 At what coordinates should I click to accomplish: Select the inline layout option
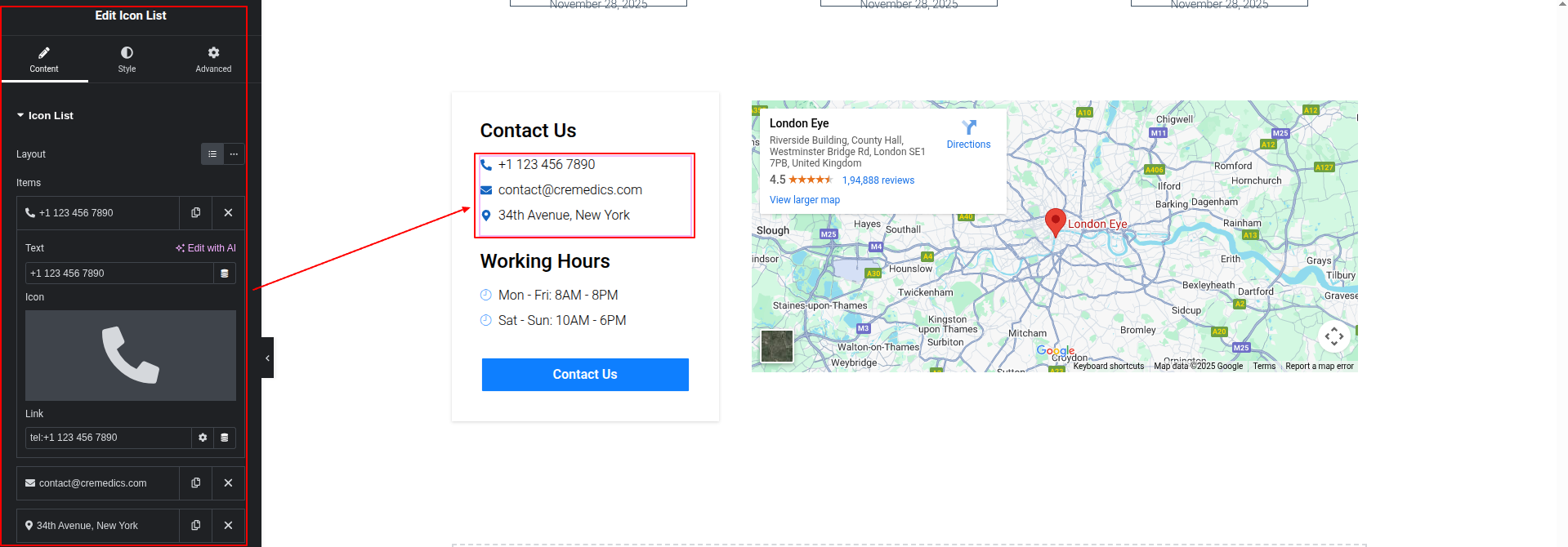click(x=234, y=154)
